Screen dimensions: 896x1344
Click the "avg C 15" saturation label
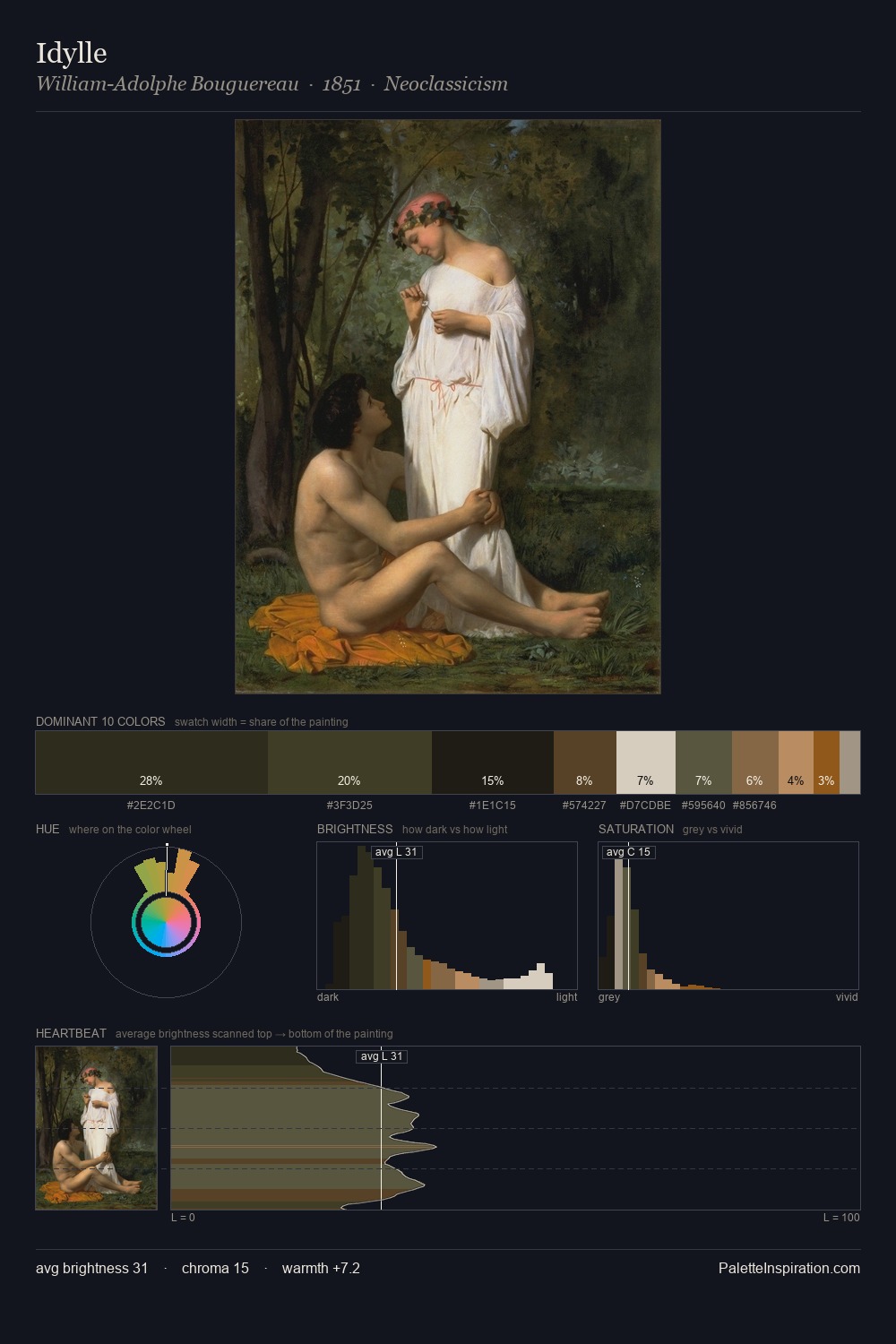(x=629, y=852)
